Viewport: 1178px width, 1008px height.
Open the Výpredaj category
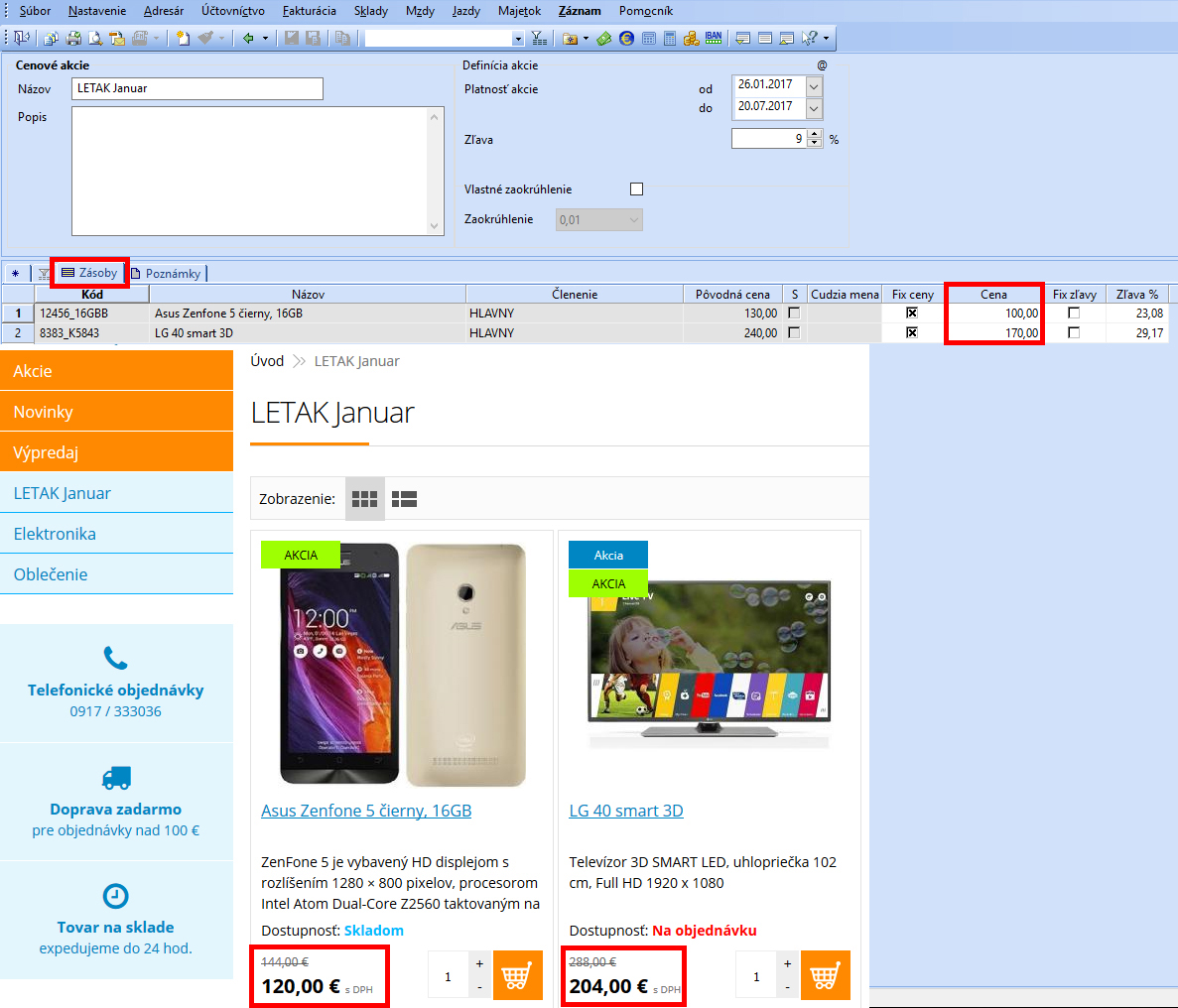point(116,452)
